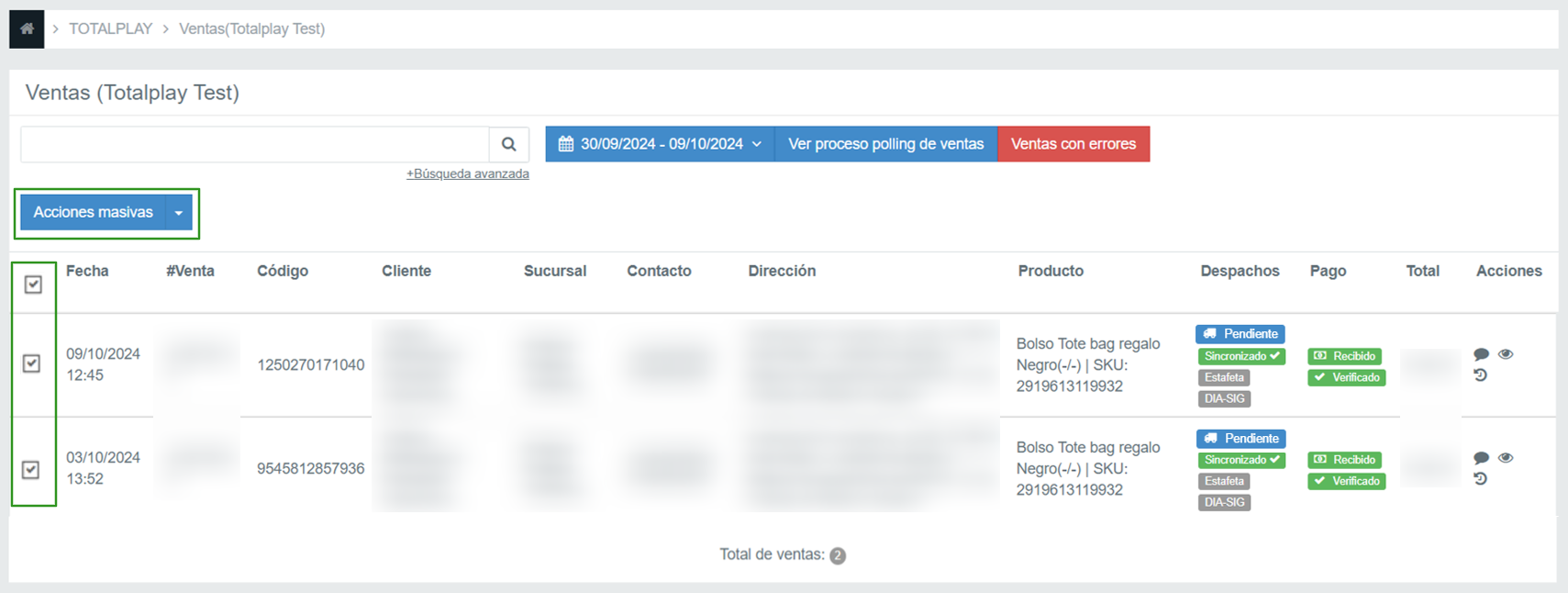The height and width of the screenshot is (593, 1568).
Task: Click the Sucursal column header
Action: (x=555, y=271)
